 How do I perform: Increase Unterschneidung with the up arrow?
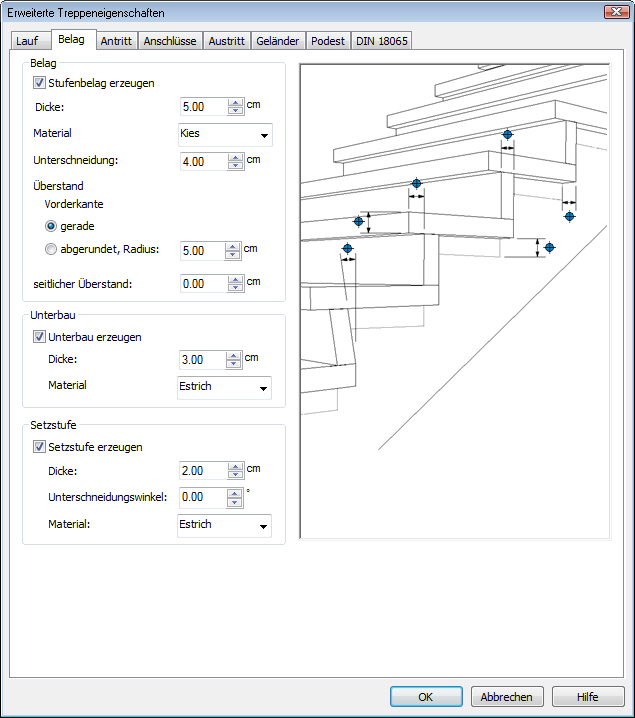pos(236,158)
